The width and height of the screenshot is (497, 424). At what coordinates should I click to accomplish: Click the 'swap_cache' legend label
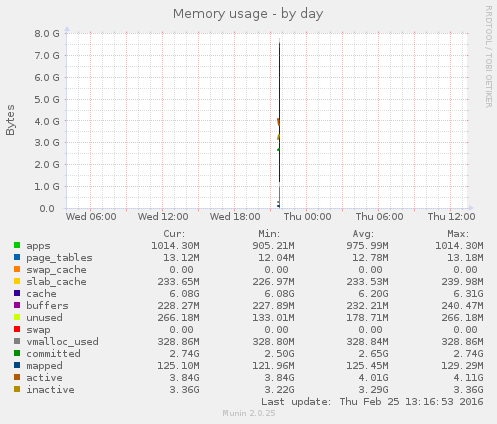coord(56,270)
